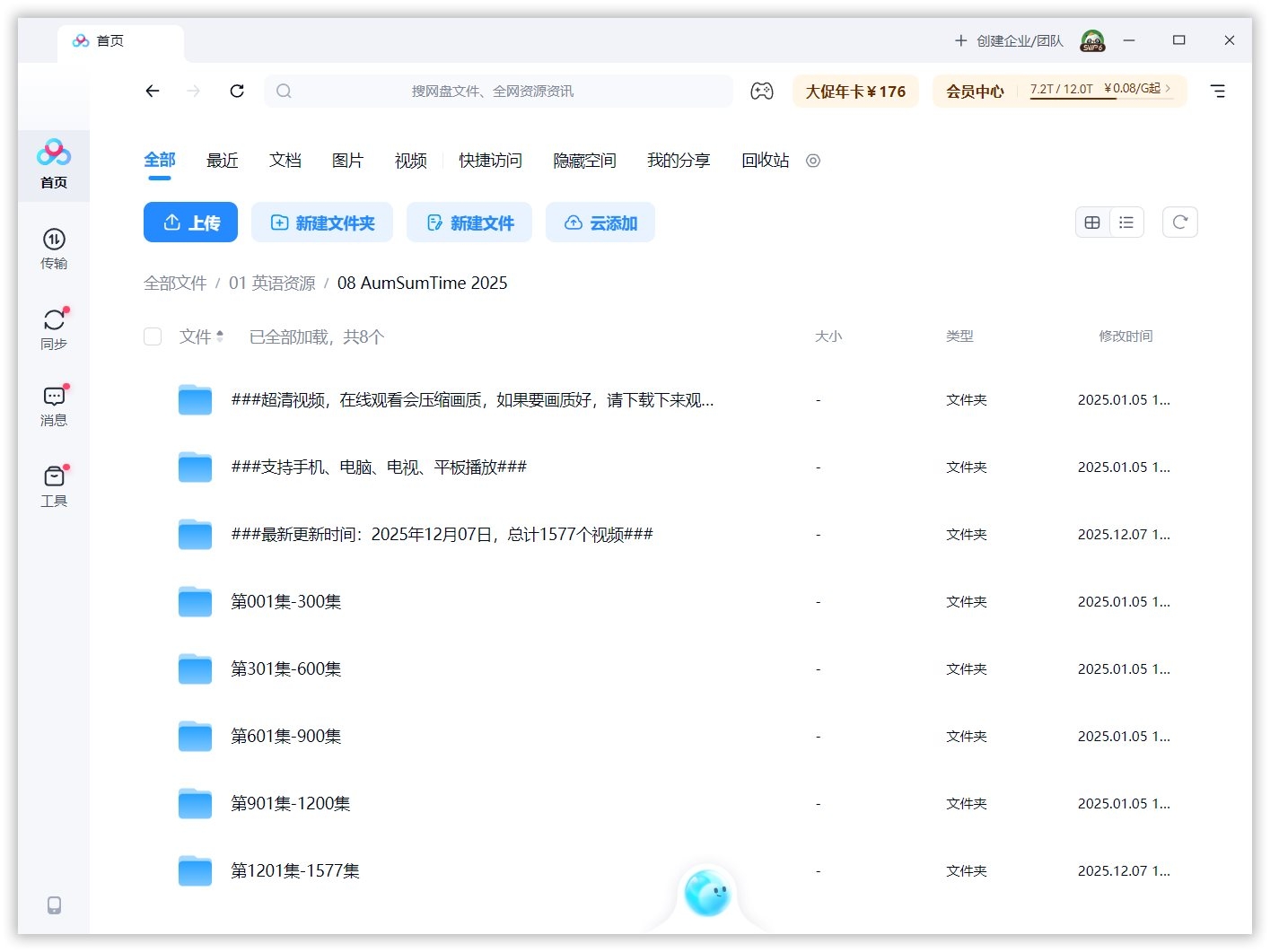The image size is (1270, 952).
Task: Switch to grid view layout
Action: [x=1091, y=222]
